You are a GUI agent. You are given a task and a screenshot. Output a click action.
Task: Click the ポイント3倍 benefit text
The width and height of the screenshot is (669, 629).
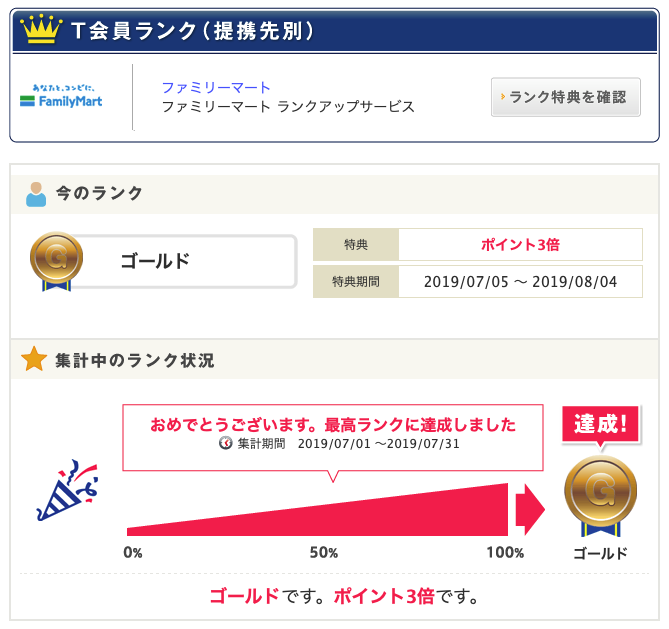click(520, 245)
